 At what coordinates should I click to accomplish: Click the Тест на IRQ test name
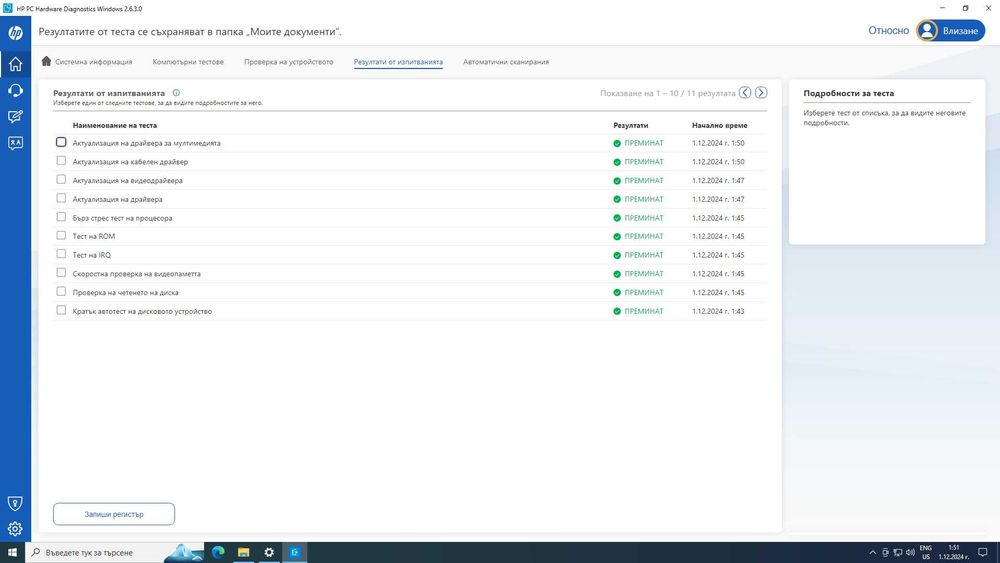point(92,255)
